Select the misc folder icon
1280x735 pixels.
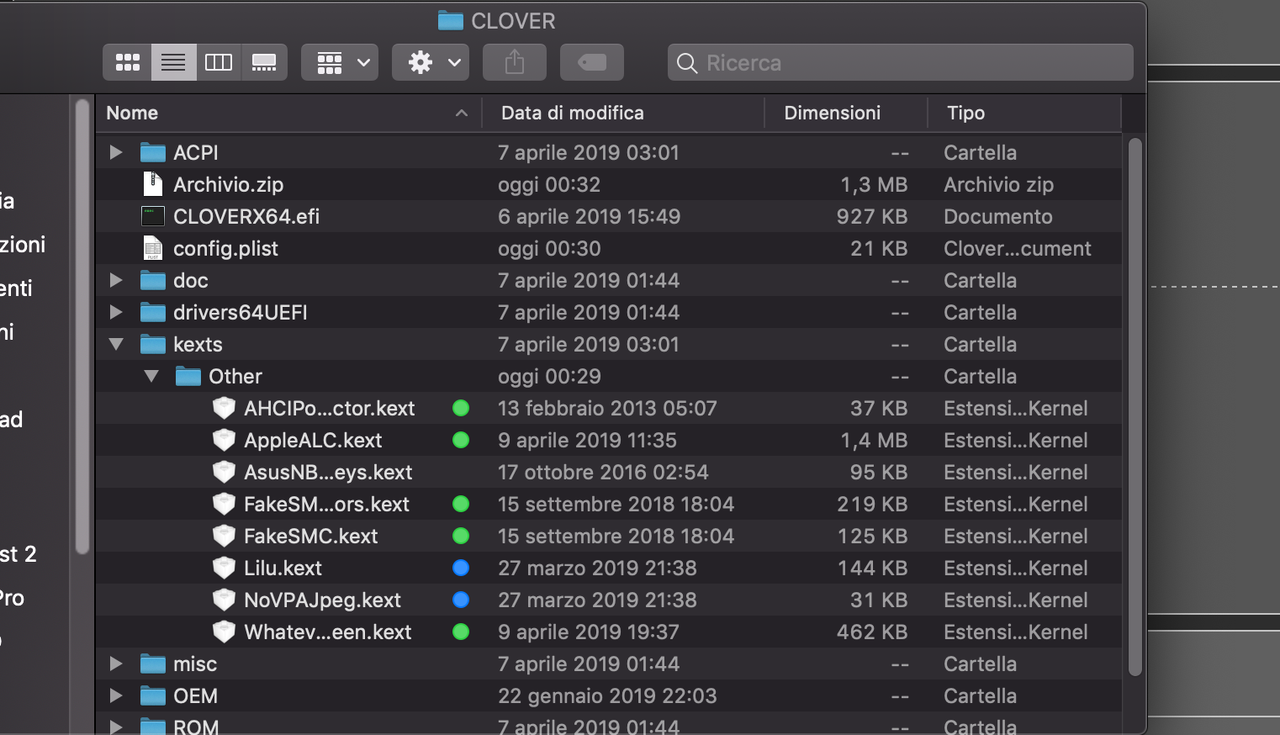pos(152,664)
